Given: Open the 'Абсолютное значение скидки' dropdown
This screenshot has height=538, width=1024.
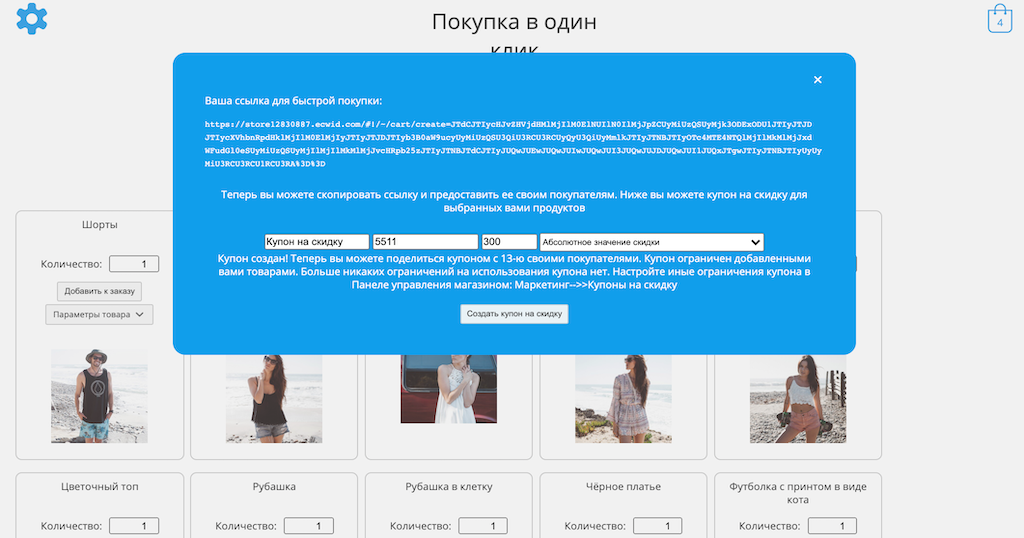Looking at the screenshot, I should [651, 242].
